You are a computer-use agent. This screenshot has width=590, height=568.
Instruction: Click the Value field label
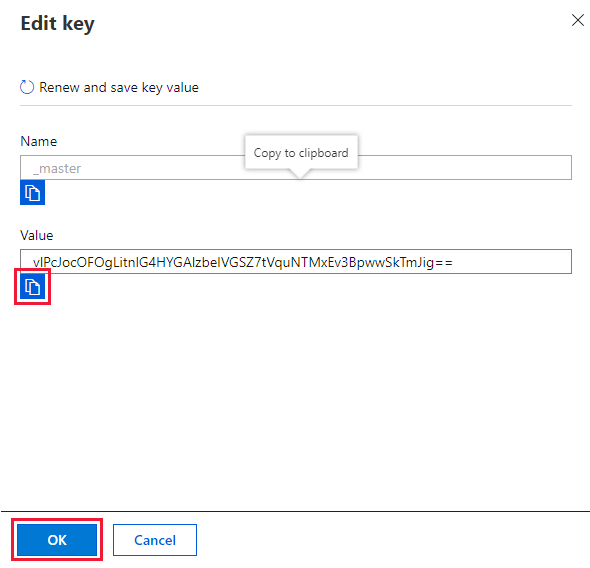pyautogui.click(x=36, y=235)
